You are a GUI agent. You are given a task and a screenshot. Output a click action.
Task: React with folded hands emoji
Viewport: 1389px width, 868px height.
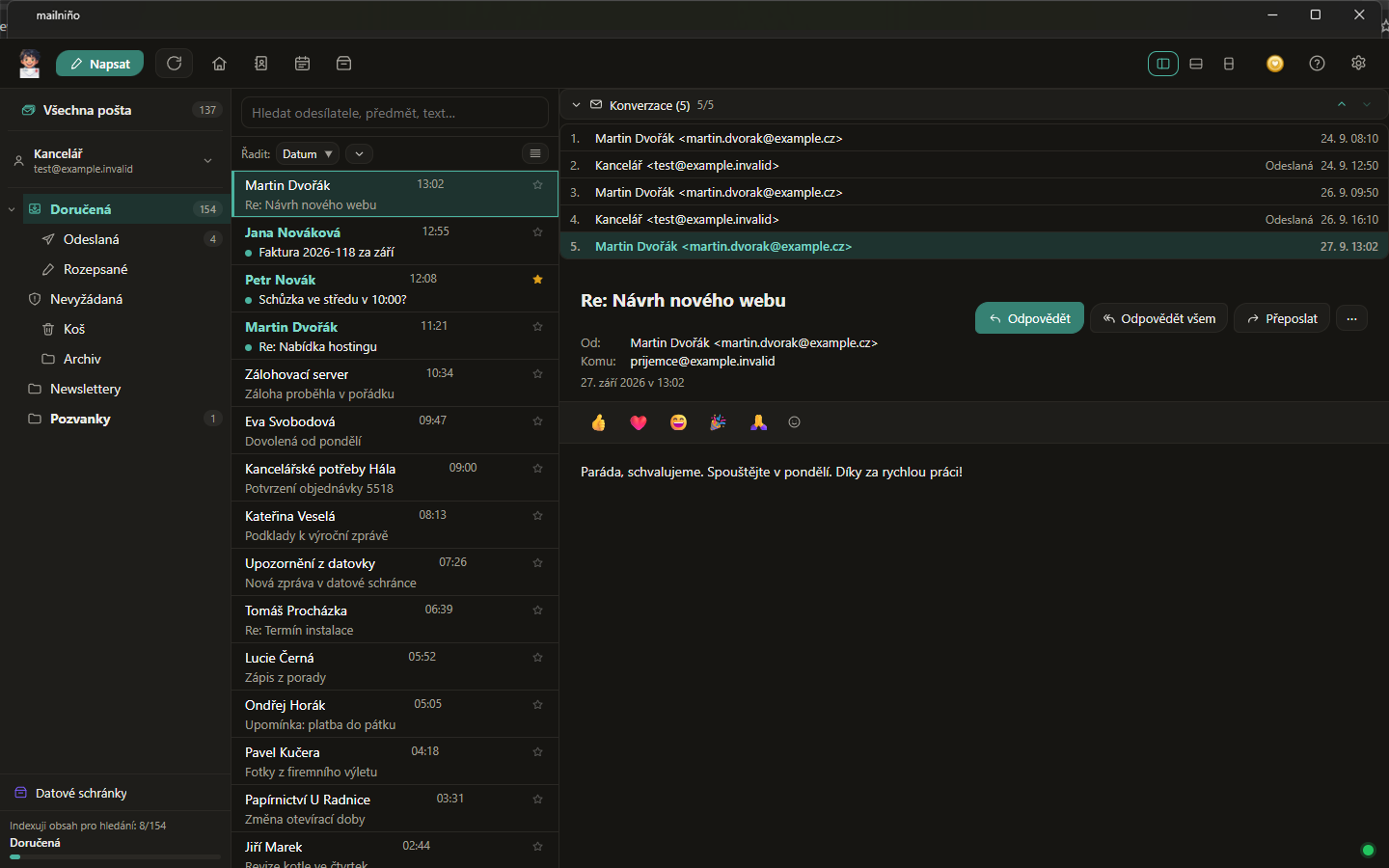[x=758, y=422]
